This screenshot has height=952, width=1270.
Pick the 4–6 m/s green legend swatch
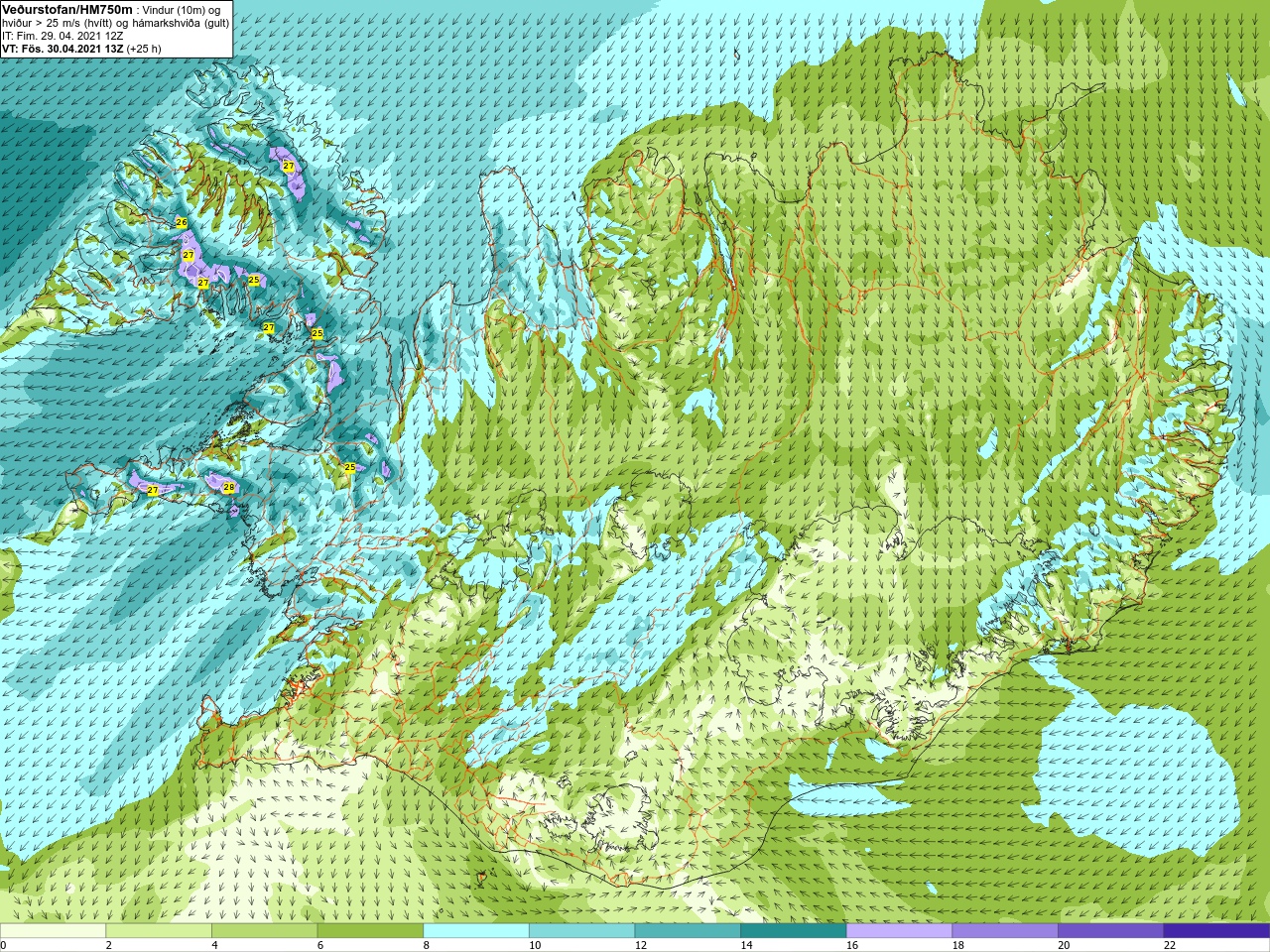(264, 931)
